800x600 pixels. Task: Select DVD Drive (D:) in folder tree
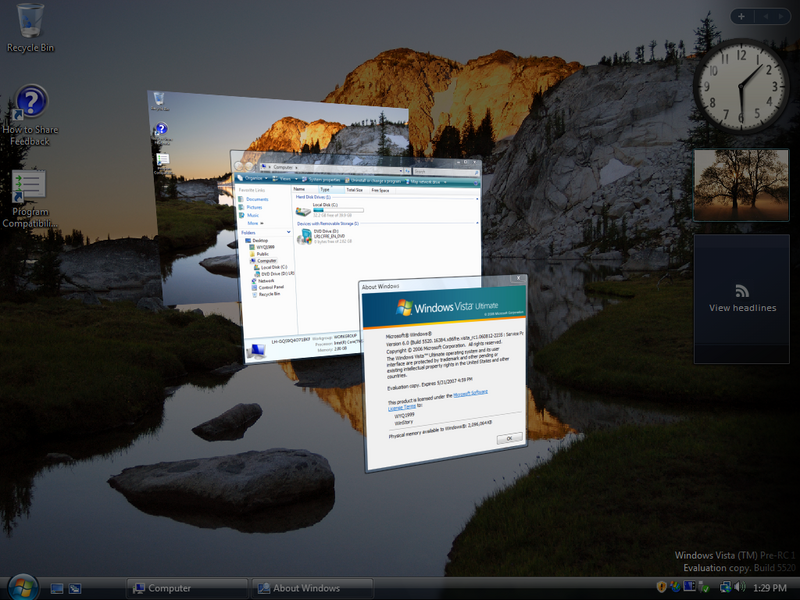[274, 273]
